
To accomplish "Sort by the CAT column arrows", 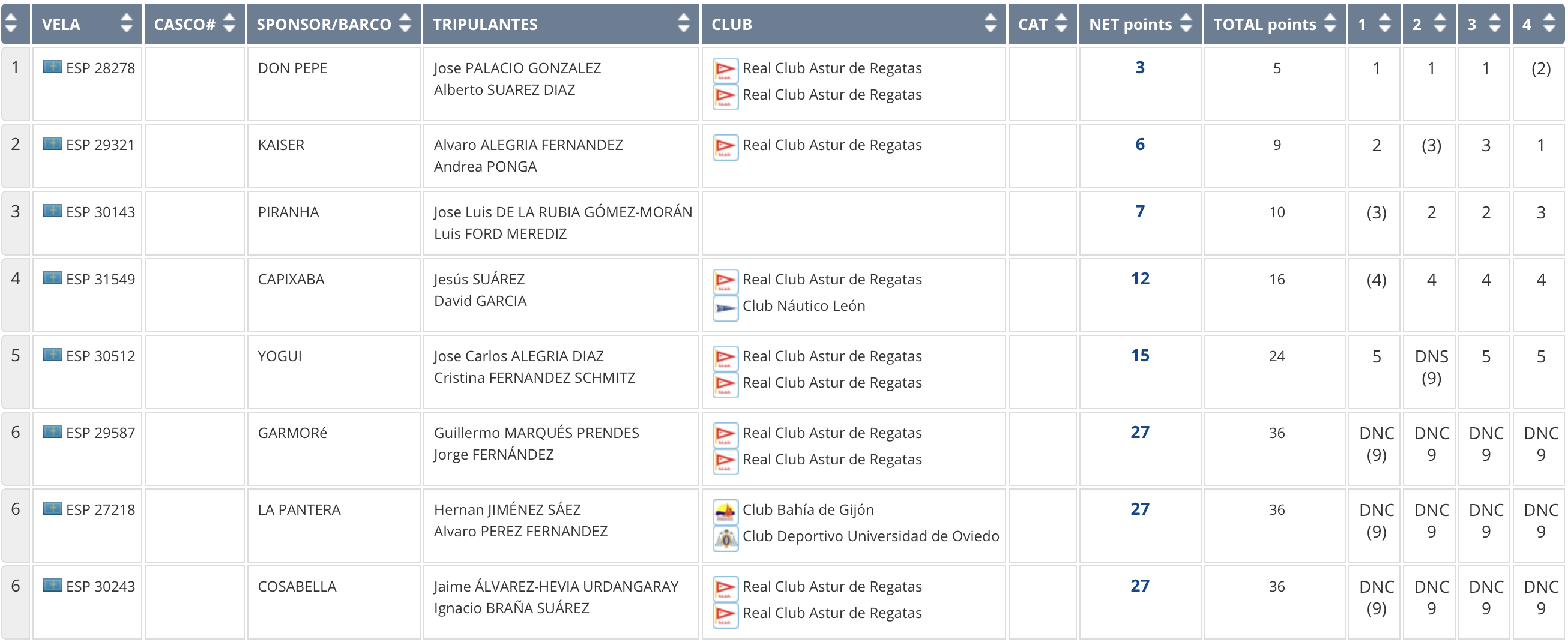I will [1061, 24].
